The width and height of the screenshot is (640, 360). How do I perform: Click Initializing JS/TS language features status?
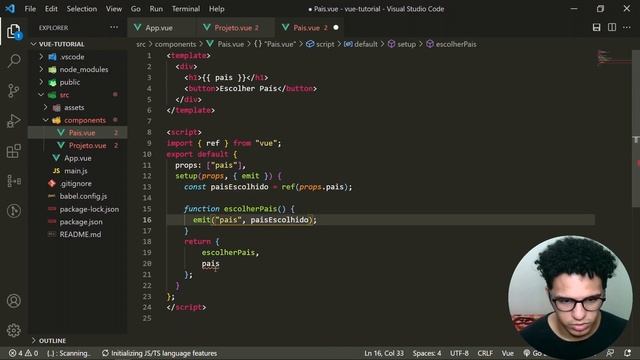pyautogui.click(x=160, y=353)
